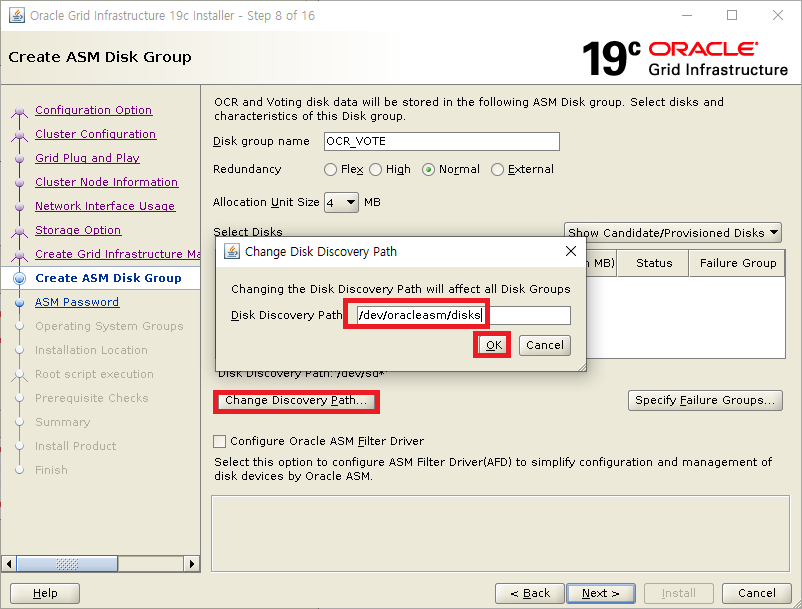Click the Next button
Image resolution: width=802 pixels, height=609 pixels.
coord(601,594)
